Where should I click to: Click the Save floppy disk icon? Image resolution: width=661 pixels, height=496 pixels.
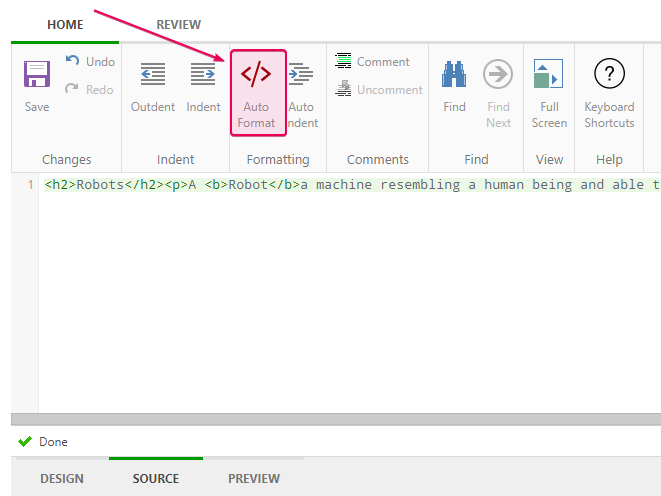point(37,74)
